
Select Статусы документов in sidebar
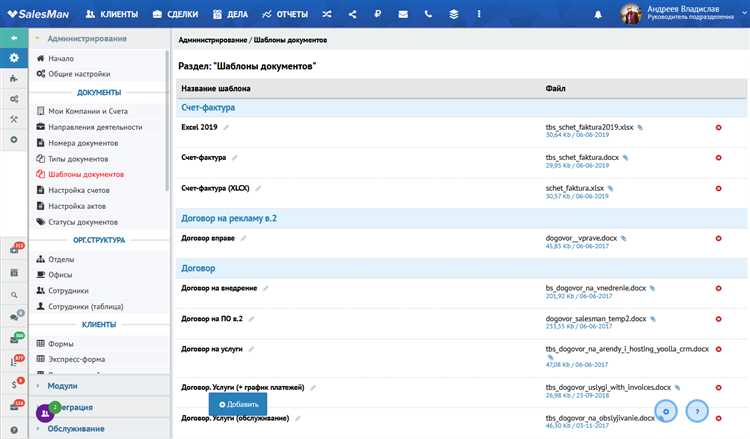[x=83, y=221]
